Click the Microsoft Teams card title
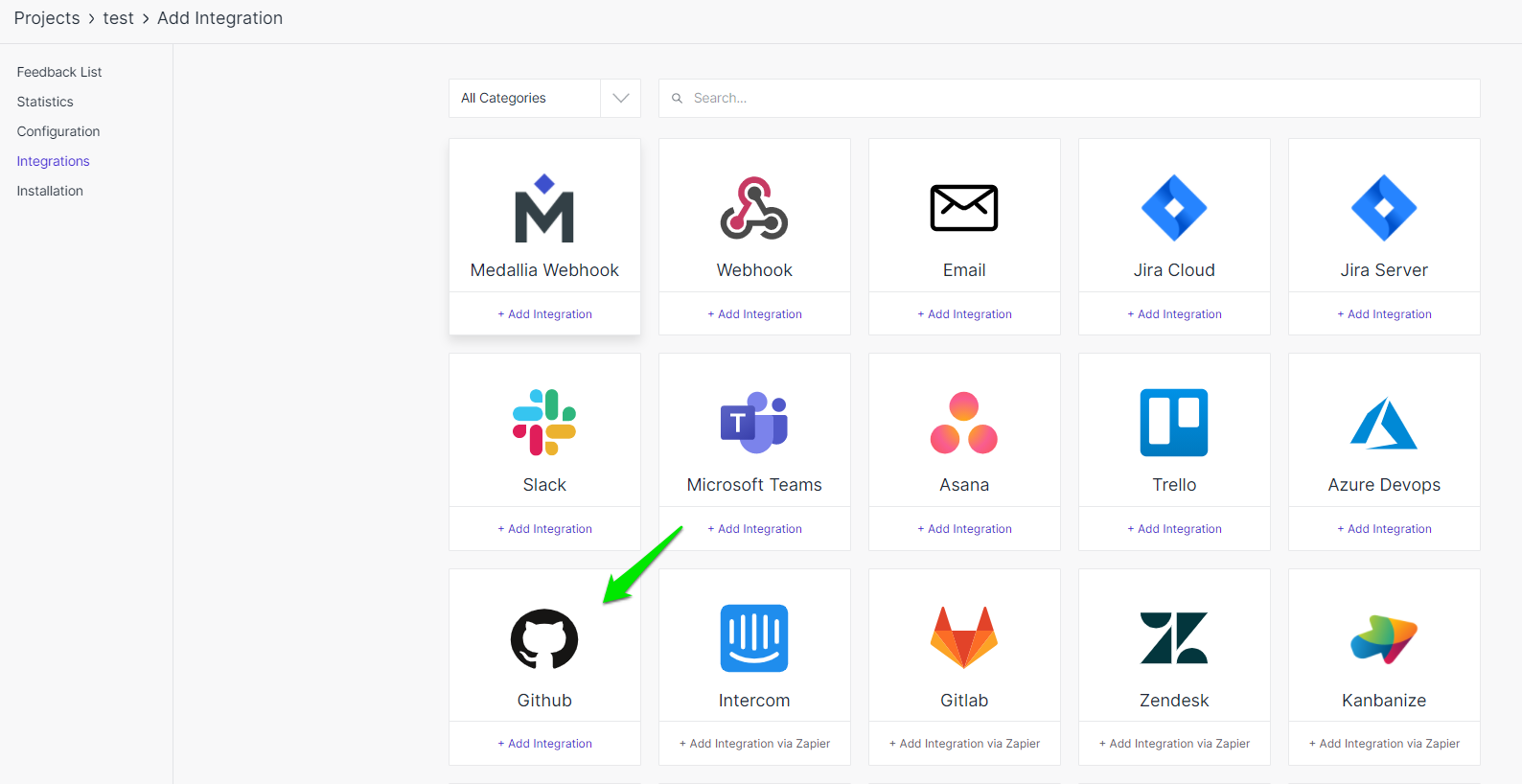Screen dimensions: 1522x784 (x=754, y=485)
